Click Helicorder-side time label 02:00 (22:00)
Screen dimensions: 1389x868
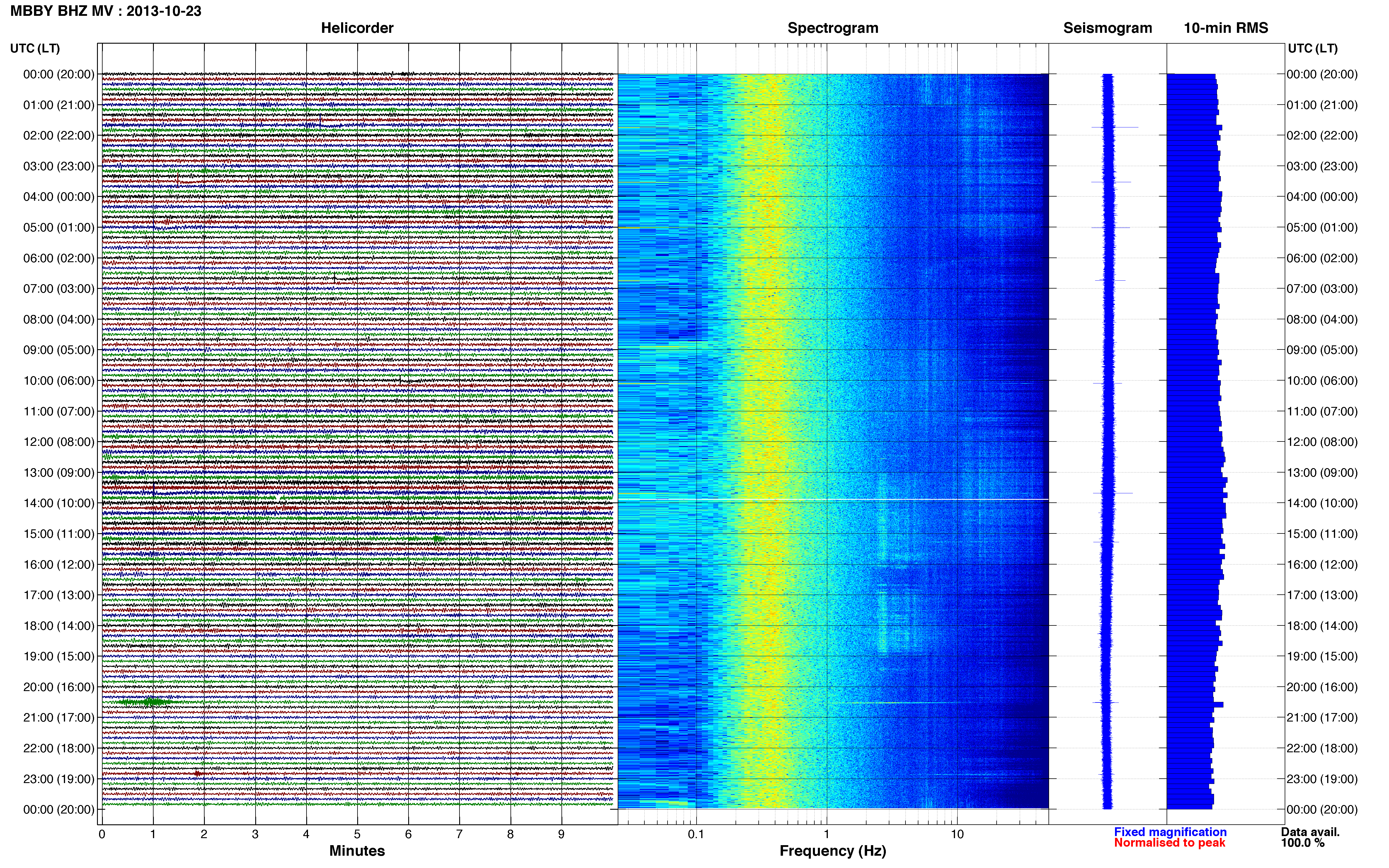tap(59, 135)
